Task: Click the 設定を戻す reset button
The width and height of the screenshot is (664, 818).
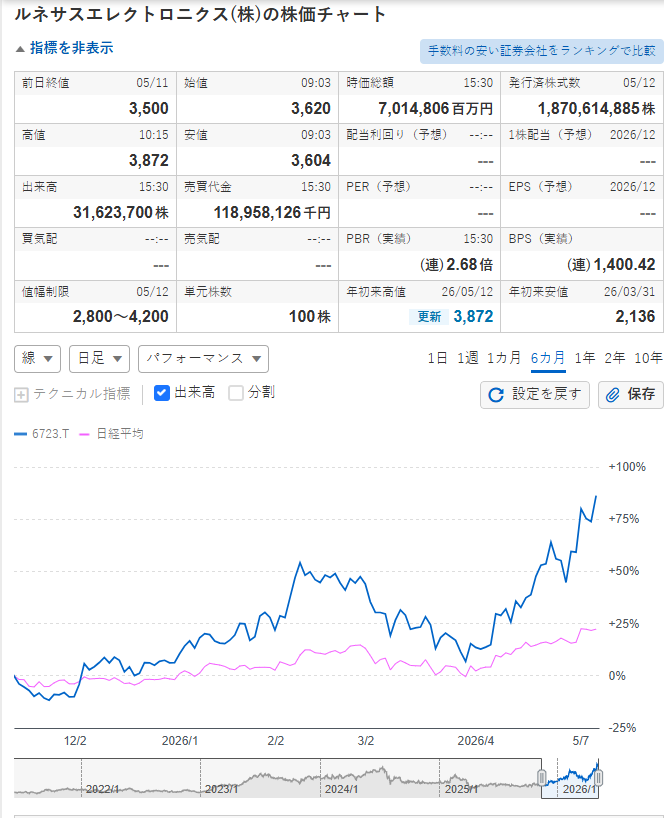Action: [x=535, y=395]
